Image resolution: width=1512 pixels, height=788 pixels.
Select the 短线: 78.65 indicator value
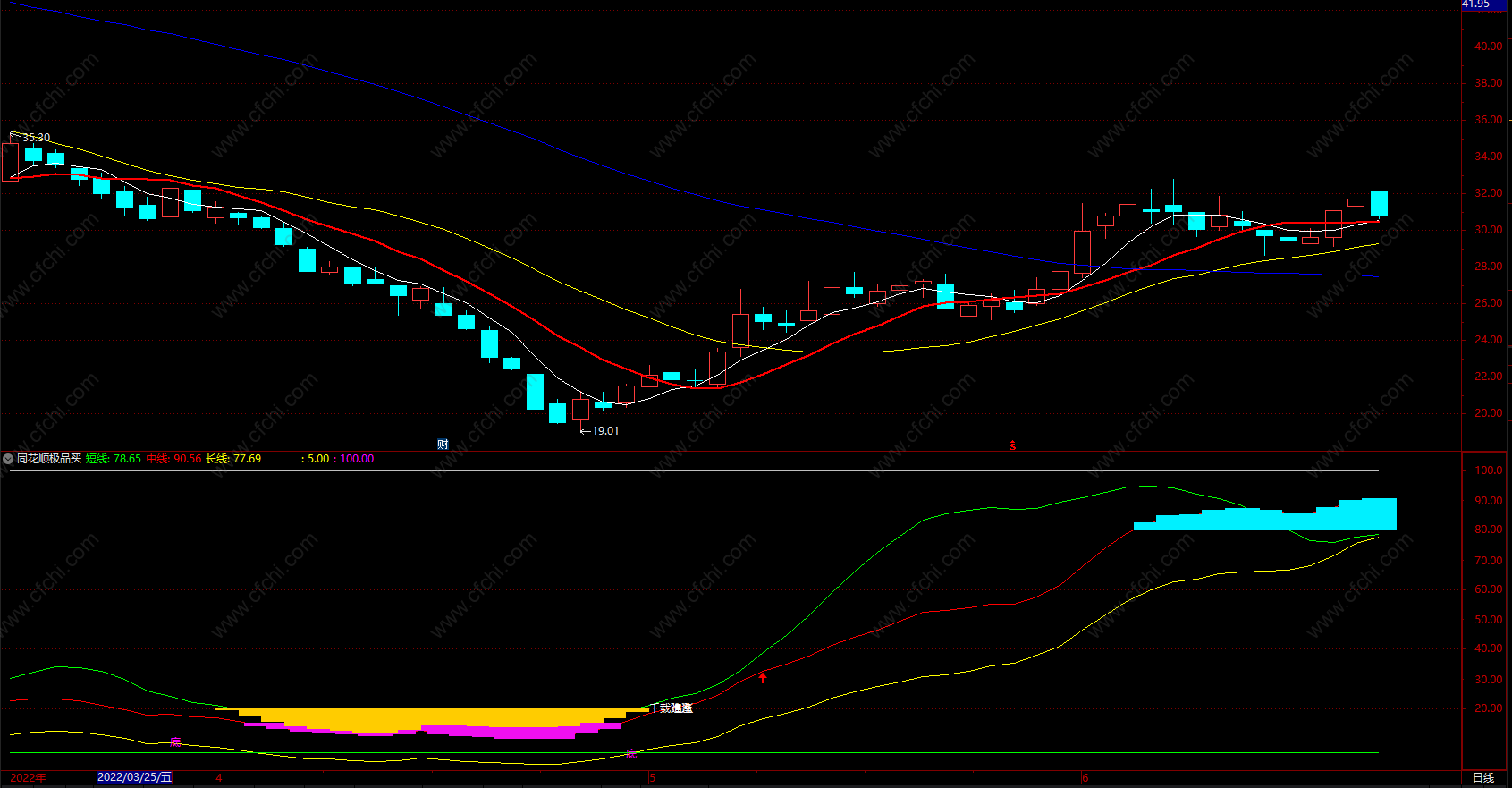(114, 459)
